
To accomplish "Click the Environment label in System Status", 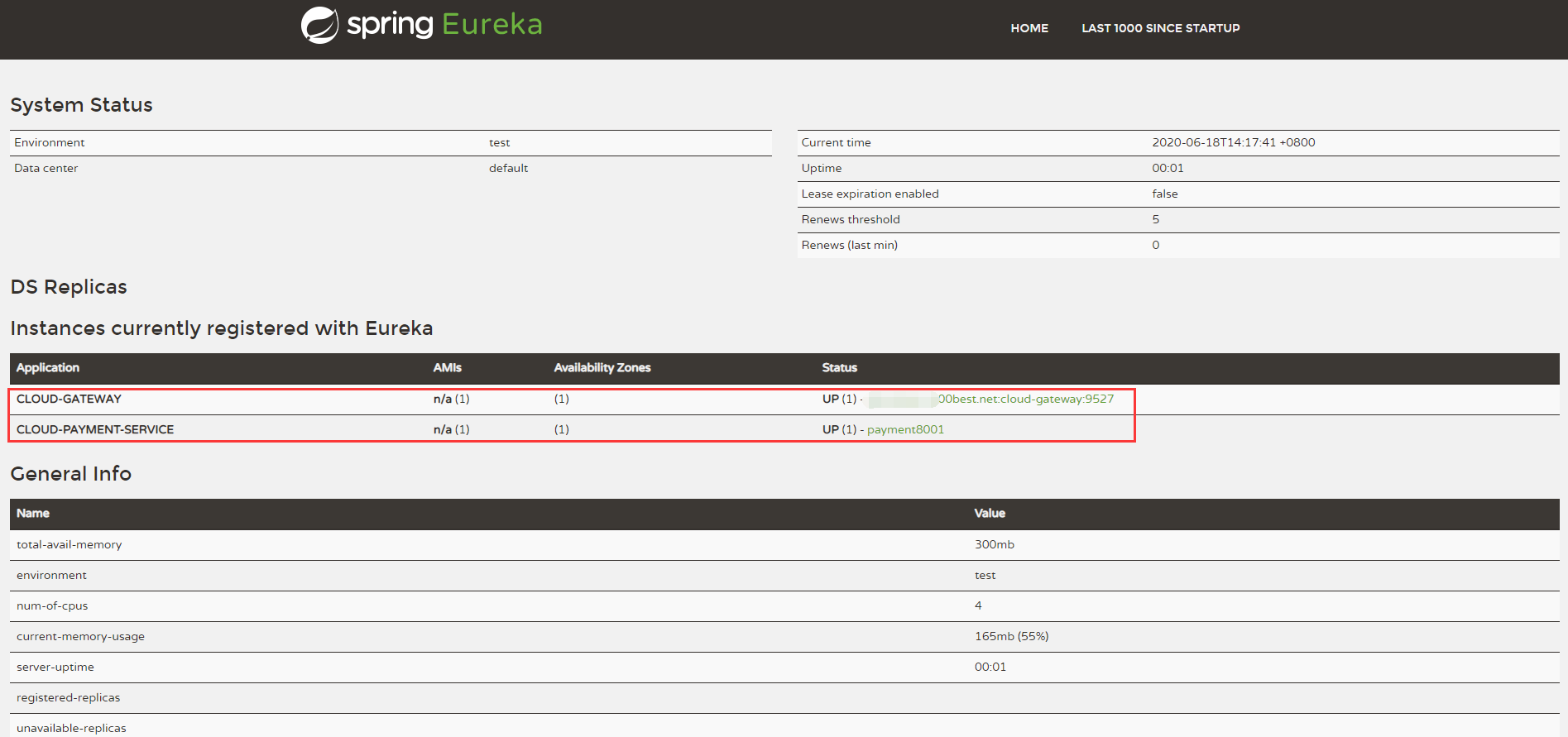I will (50, 142).
